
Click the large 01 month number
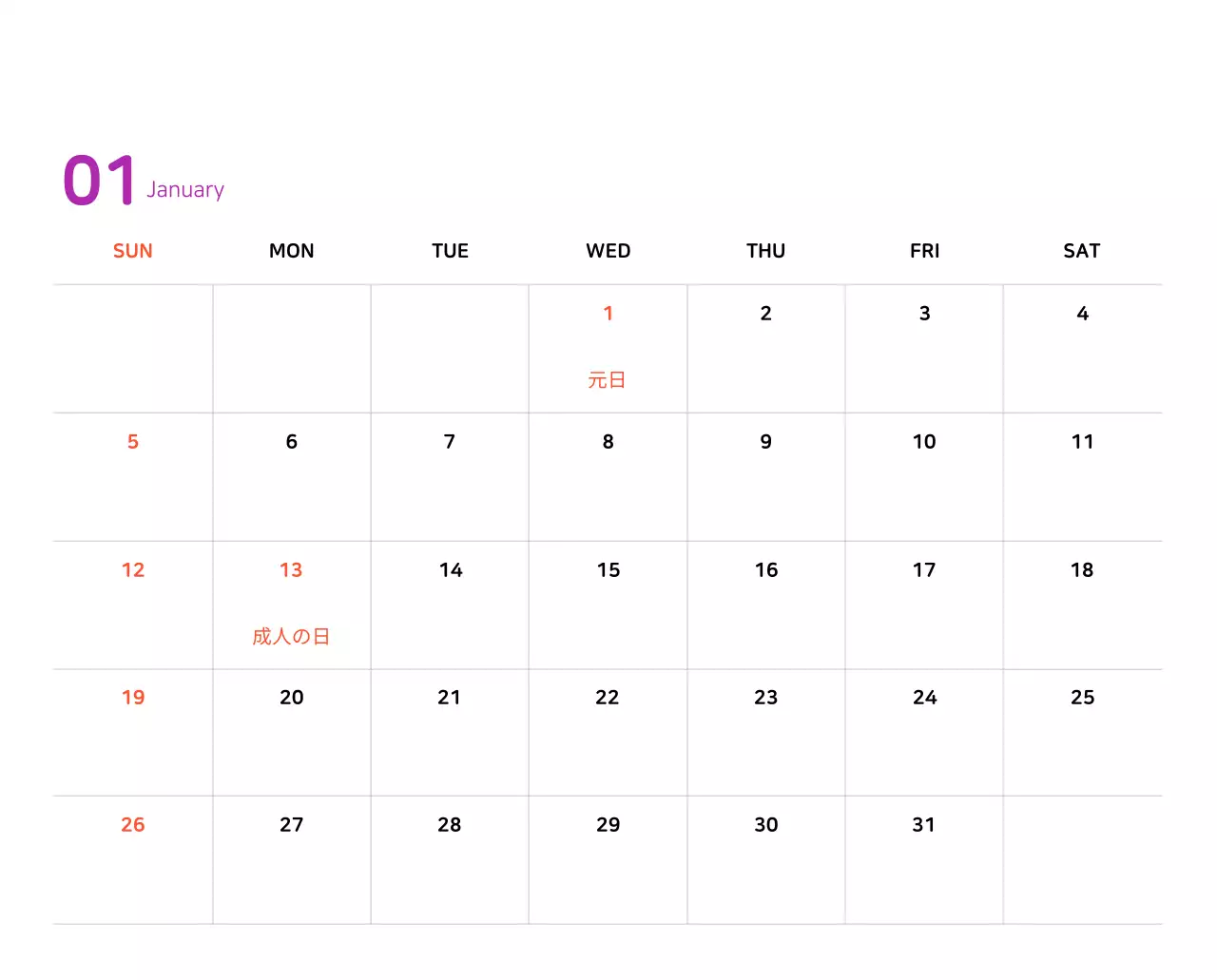coord(100,181)
